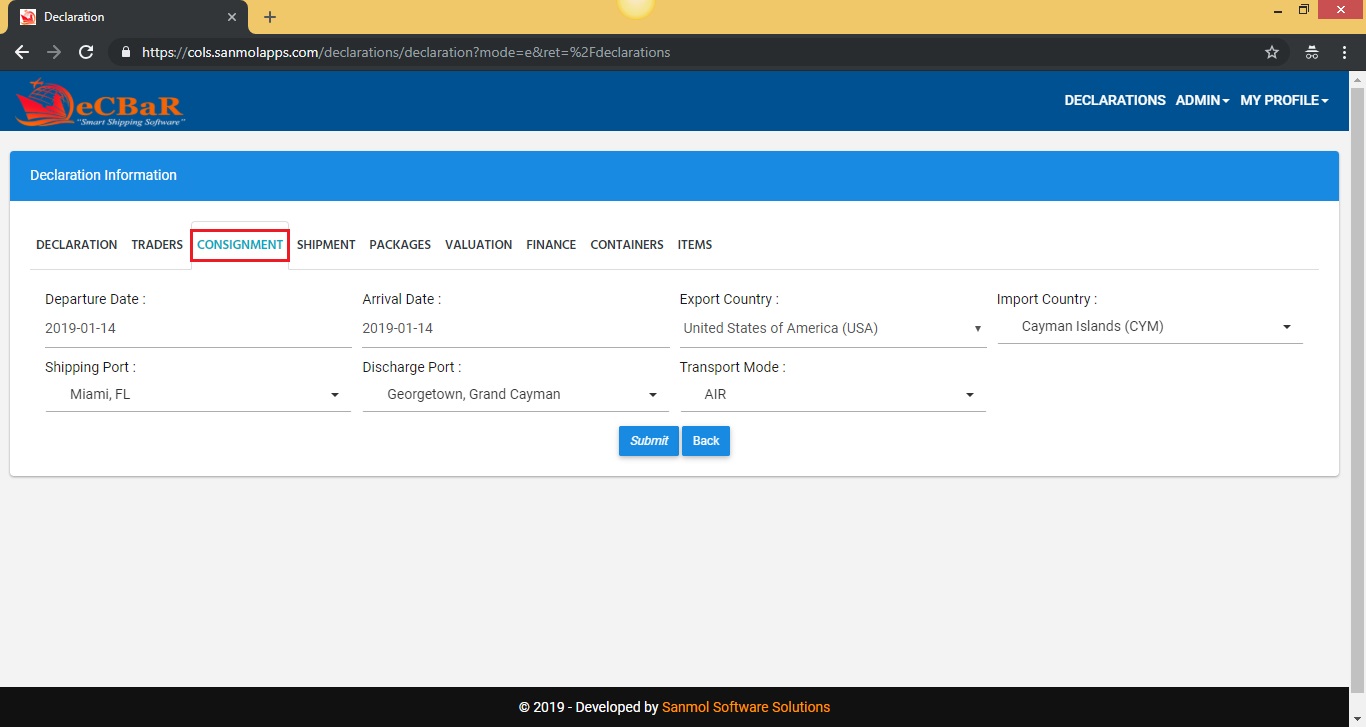This screenshot has width=1366, height=727.
Task: Click the eCBaR logo
Action: click(100, 102)
